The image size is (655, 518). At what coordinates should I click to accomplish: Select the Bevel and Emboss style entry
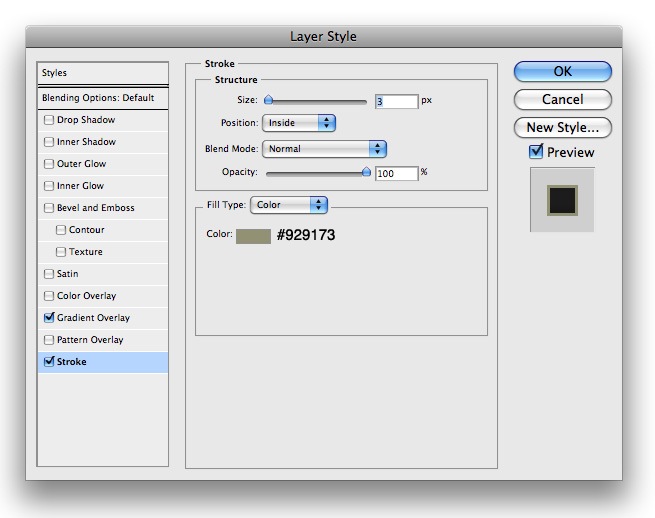tap(95, 208)
